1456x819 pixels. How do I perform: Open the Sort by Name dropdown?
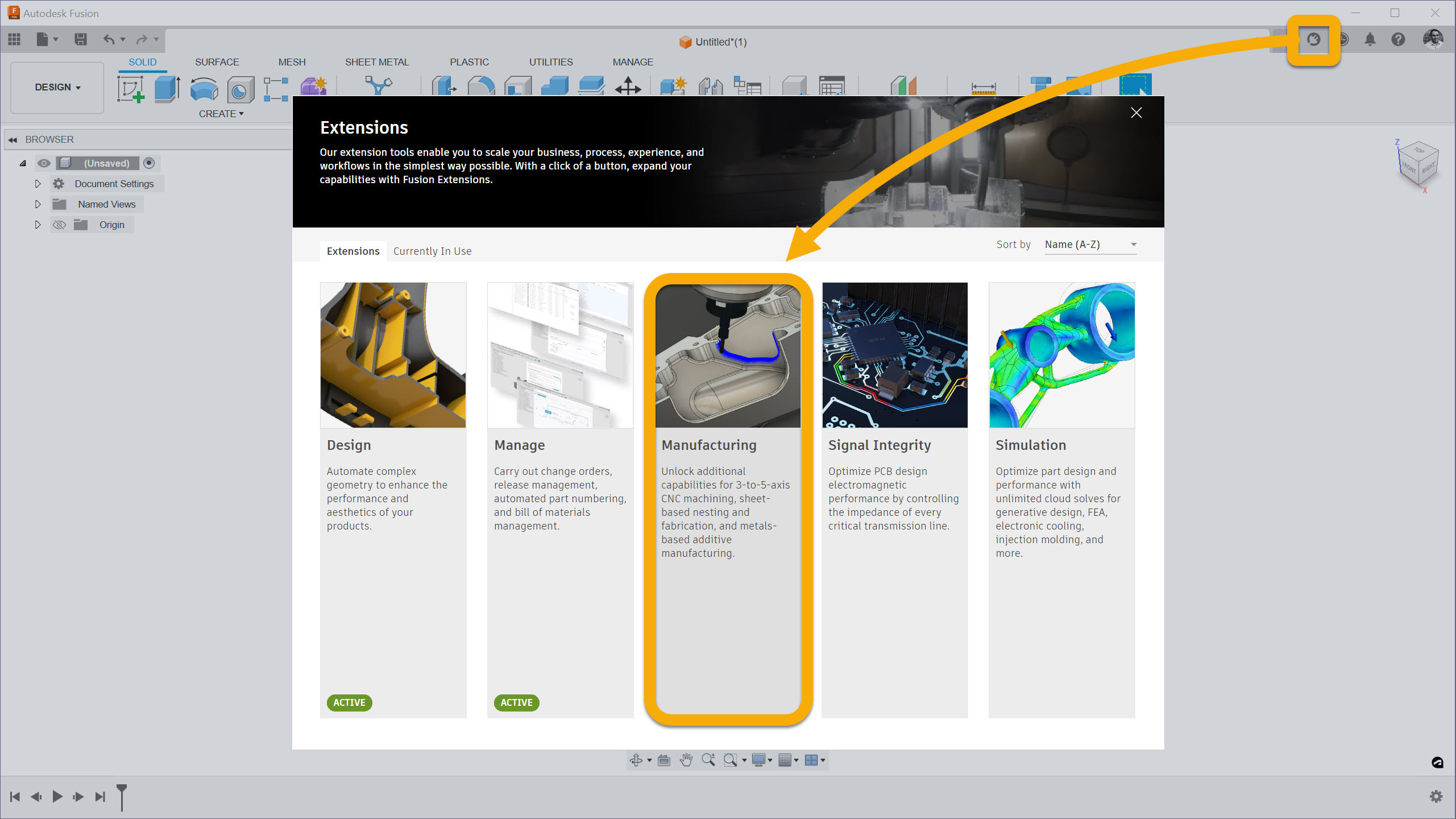click(x=1090, y=245)
